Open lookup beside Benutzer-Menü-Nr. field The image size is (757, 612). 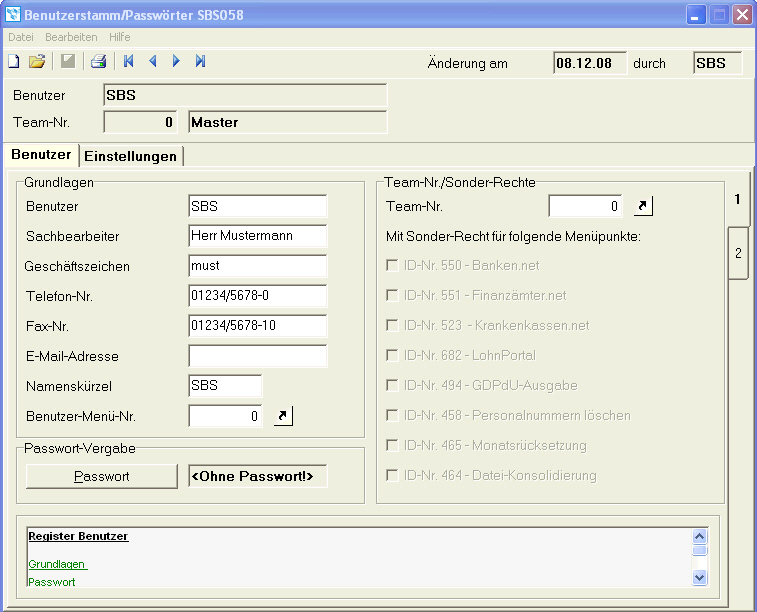(284, 416)
